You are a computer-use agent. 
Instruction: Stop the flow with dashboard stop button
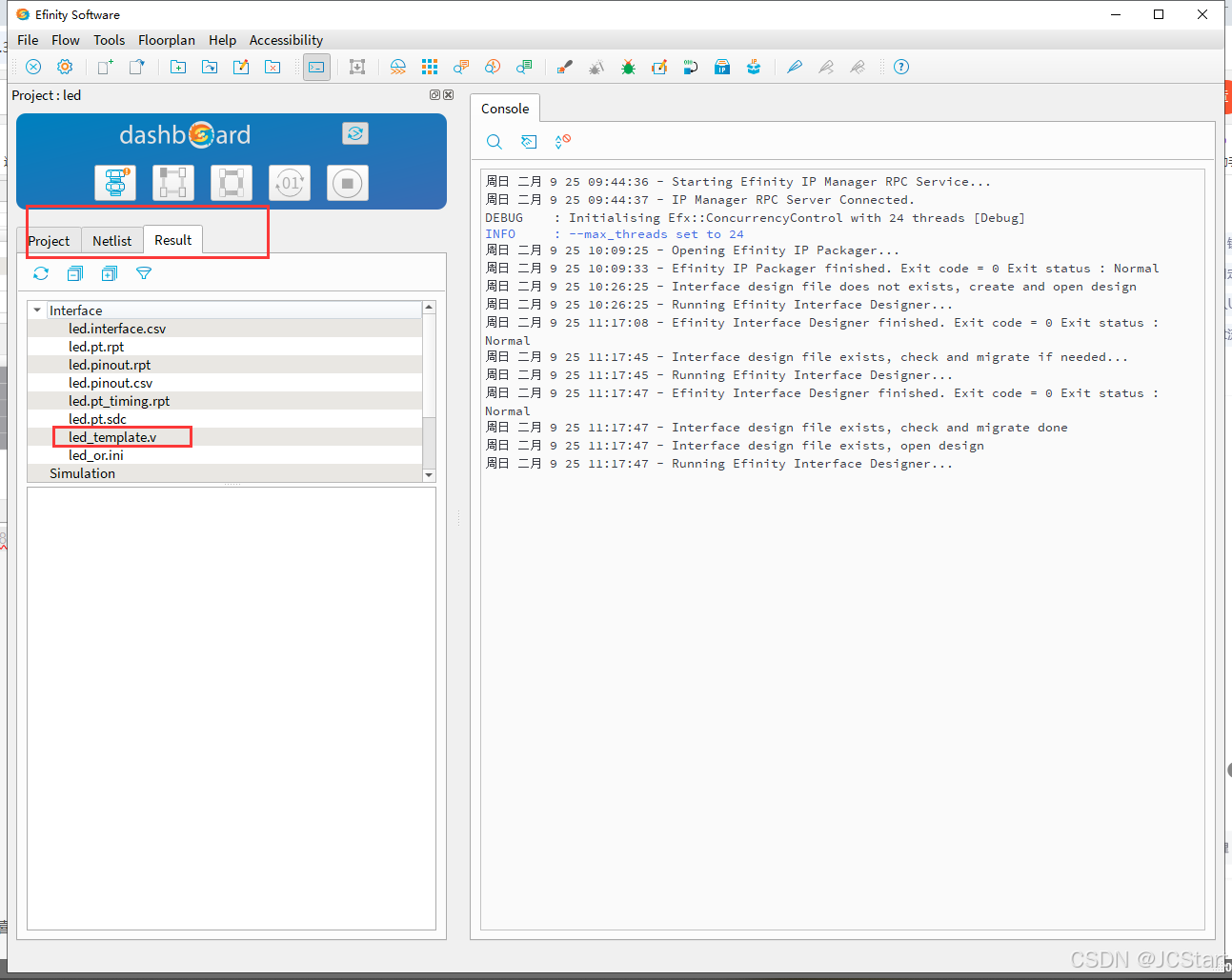click(348, 183)
